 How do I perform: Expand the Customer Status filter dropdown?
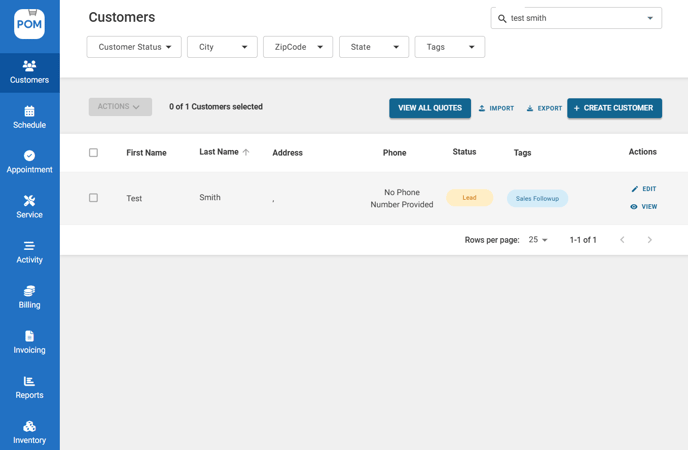[135, 47]
